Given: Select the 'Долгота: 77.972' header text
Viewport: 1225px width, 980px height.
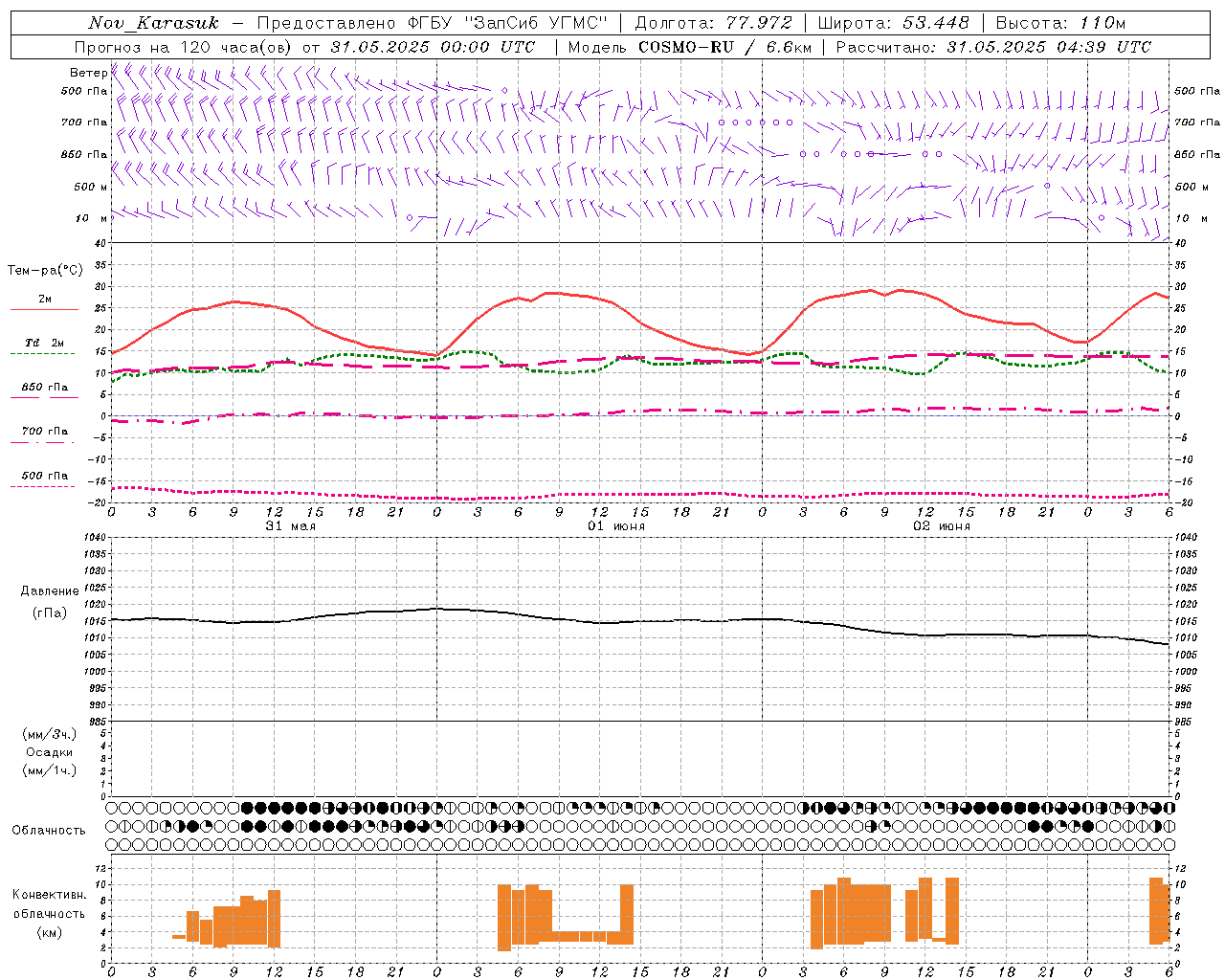Looking at the screenshot, I should [x=713, y=23].
